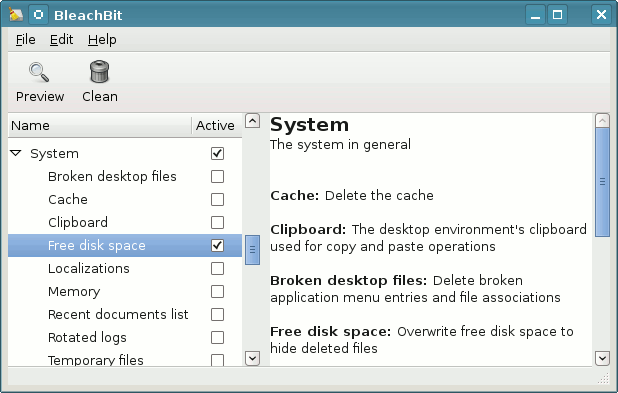Click the tree list scroll-up arrow

point(252,121)
